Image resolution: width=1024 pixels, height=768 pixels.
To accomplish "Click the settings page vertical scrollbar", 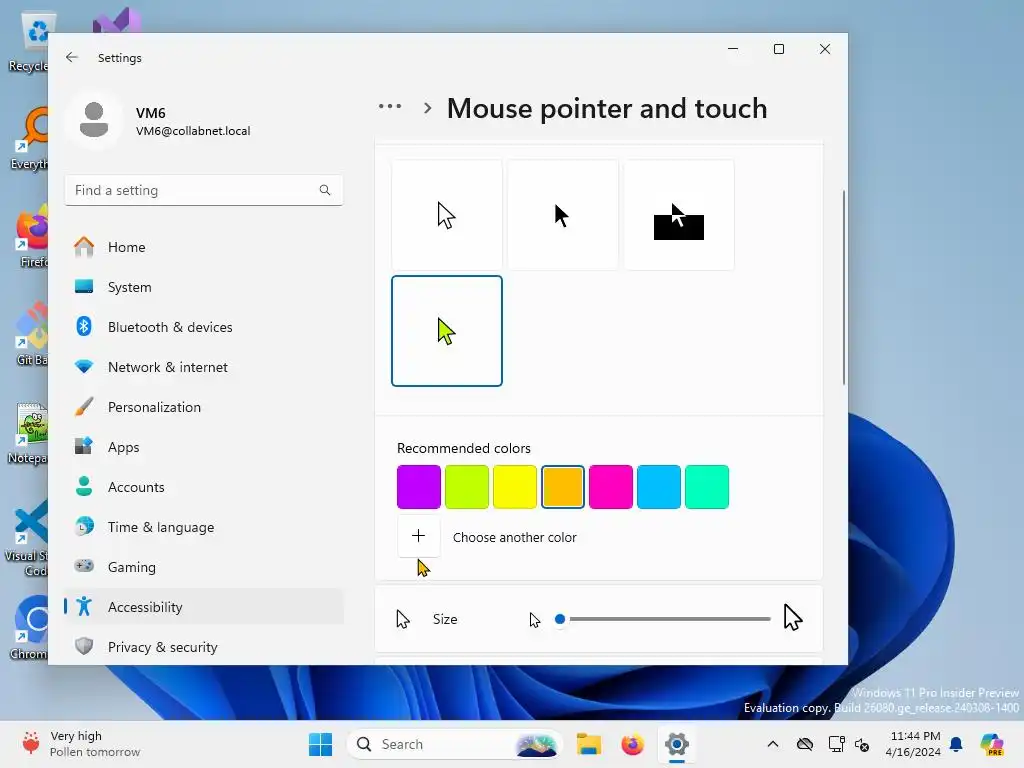I will [x=844, y=287].
